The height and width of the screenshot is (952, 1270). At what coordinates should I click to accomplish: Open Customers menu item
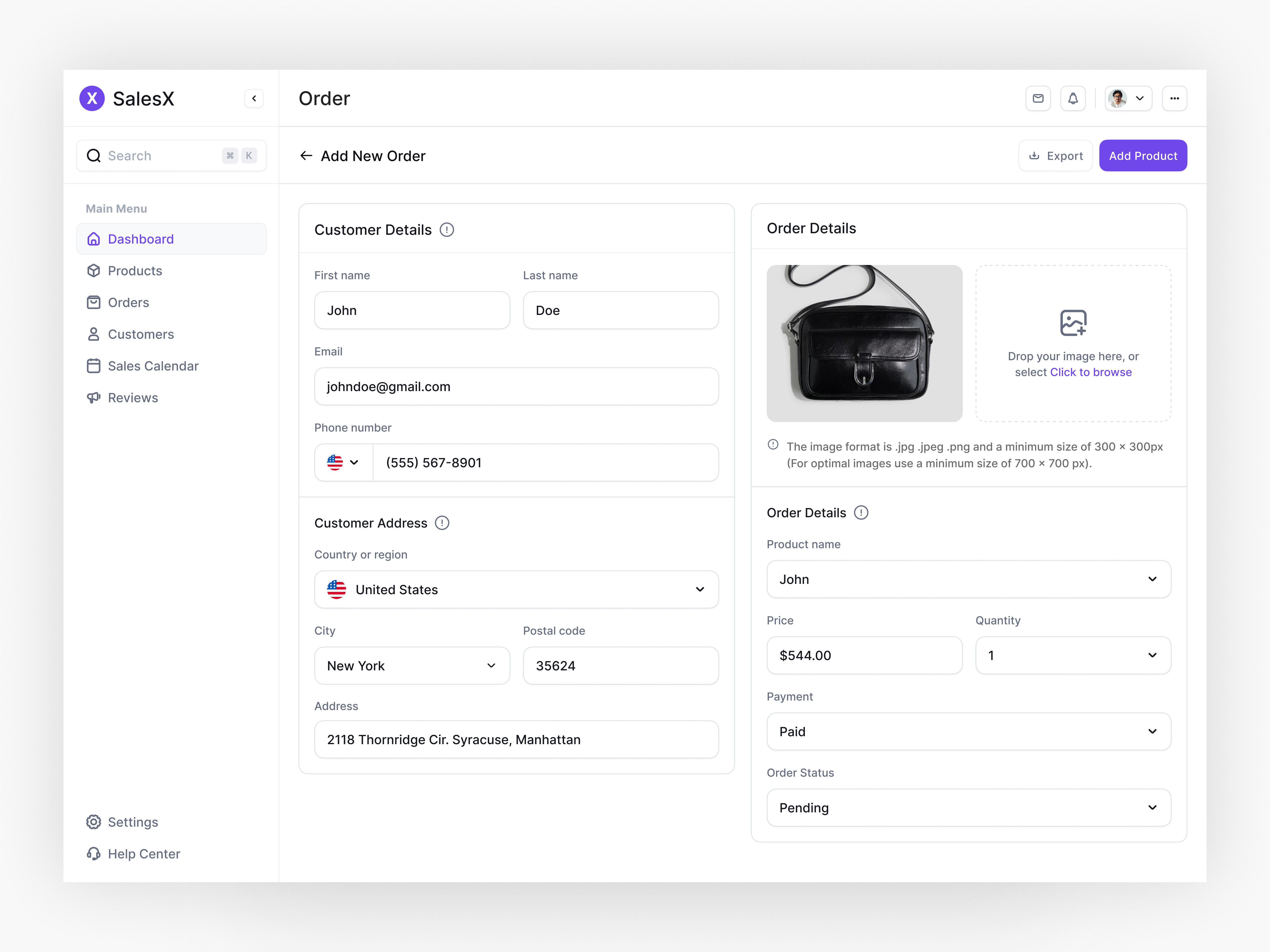(x=171, y=334)
